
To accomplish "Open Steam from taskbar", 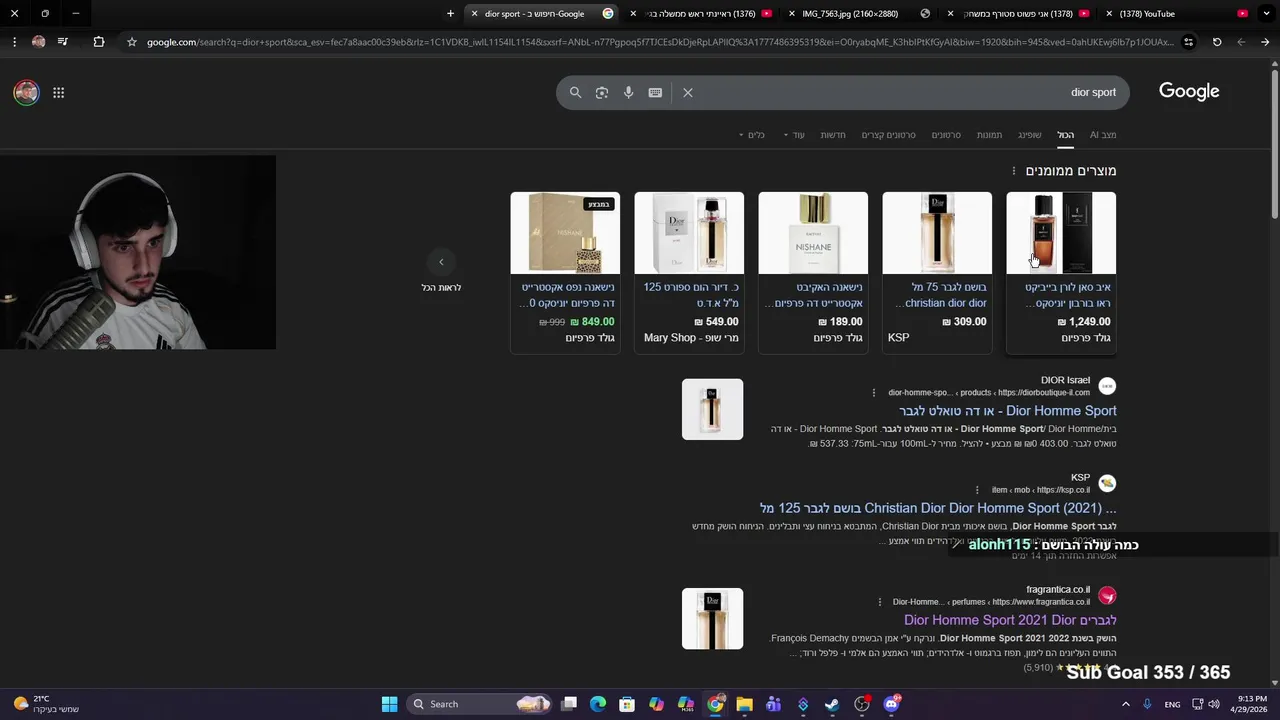I will (x=832, y=704).
